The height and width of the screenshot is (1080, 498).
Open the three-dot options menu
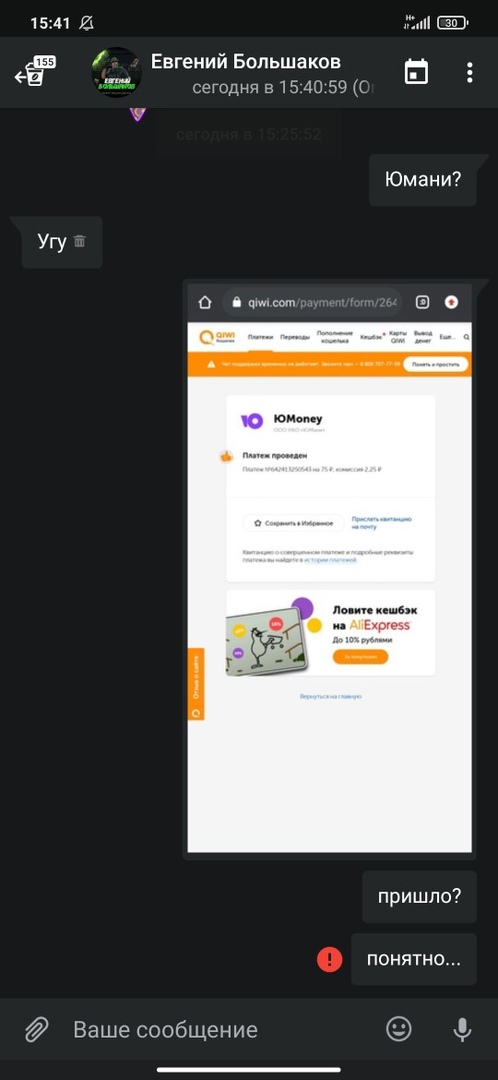coord(469,72)
